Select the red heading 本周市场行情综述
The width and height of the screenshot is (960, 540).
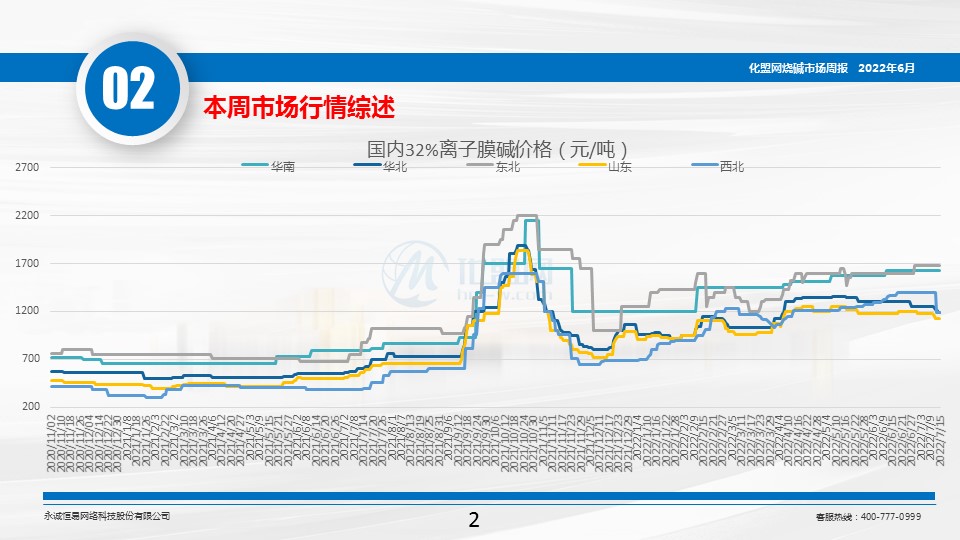(299, 108)
